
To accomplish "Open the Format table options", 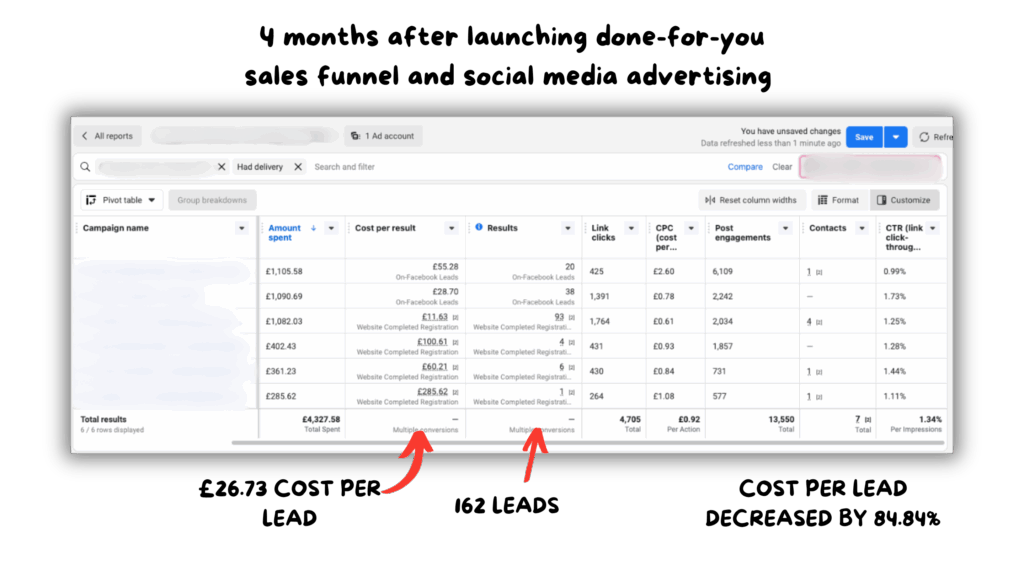I will [838, 200].
